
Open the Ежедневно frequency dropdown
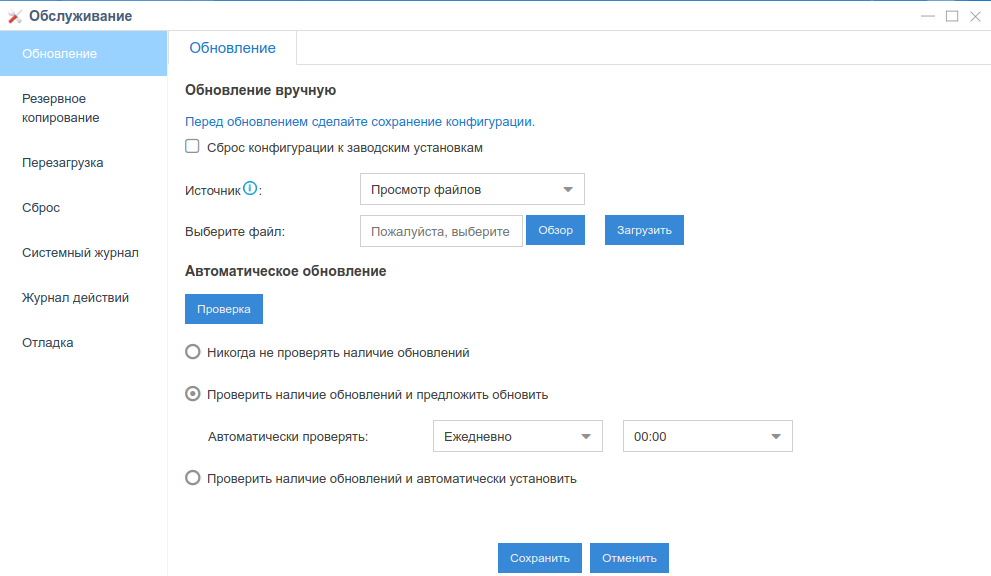coord(518,436)
